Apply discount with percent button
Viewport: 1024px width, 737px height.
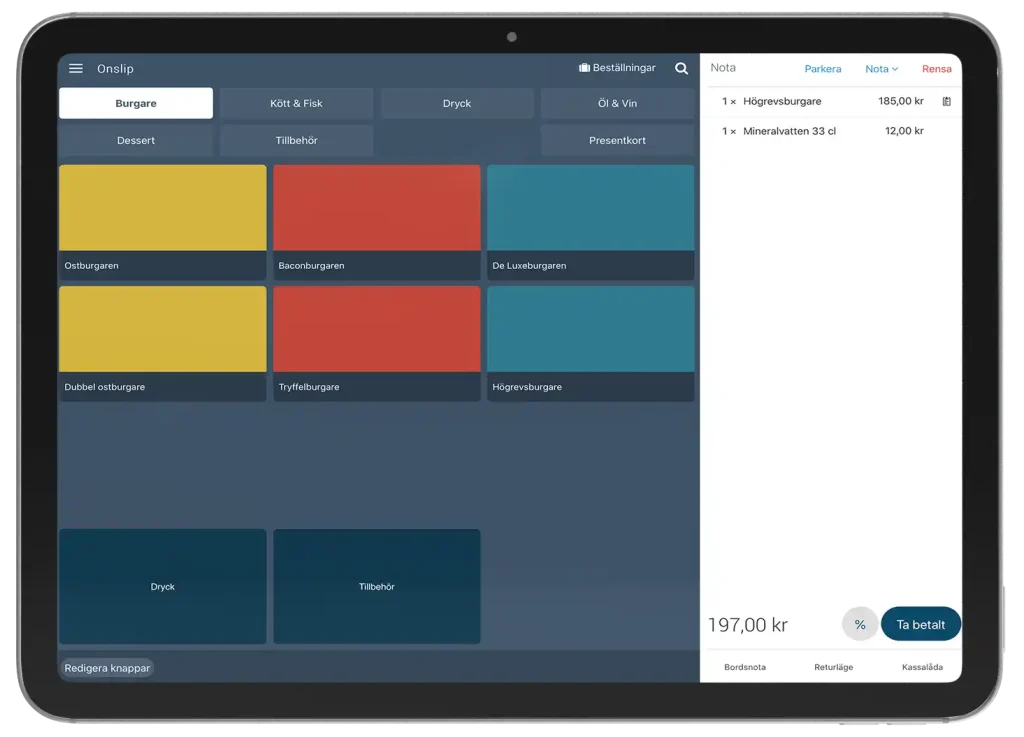click(x=859, y=624)
